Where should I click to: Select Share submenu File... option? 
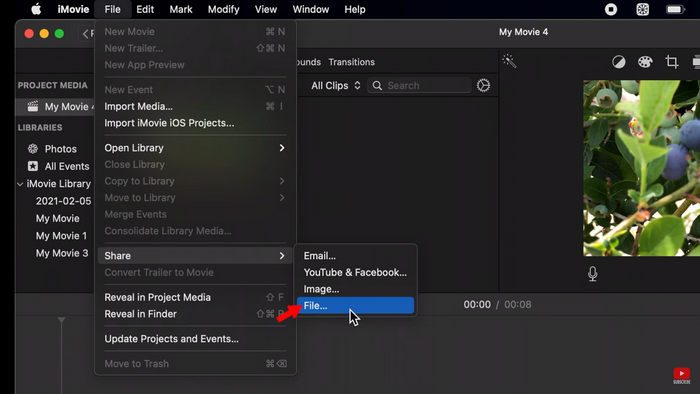tap(356, 306)
